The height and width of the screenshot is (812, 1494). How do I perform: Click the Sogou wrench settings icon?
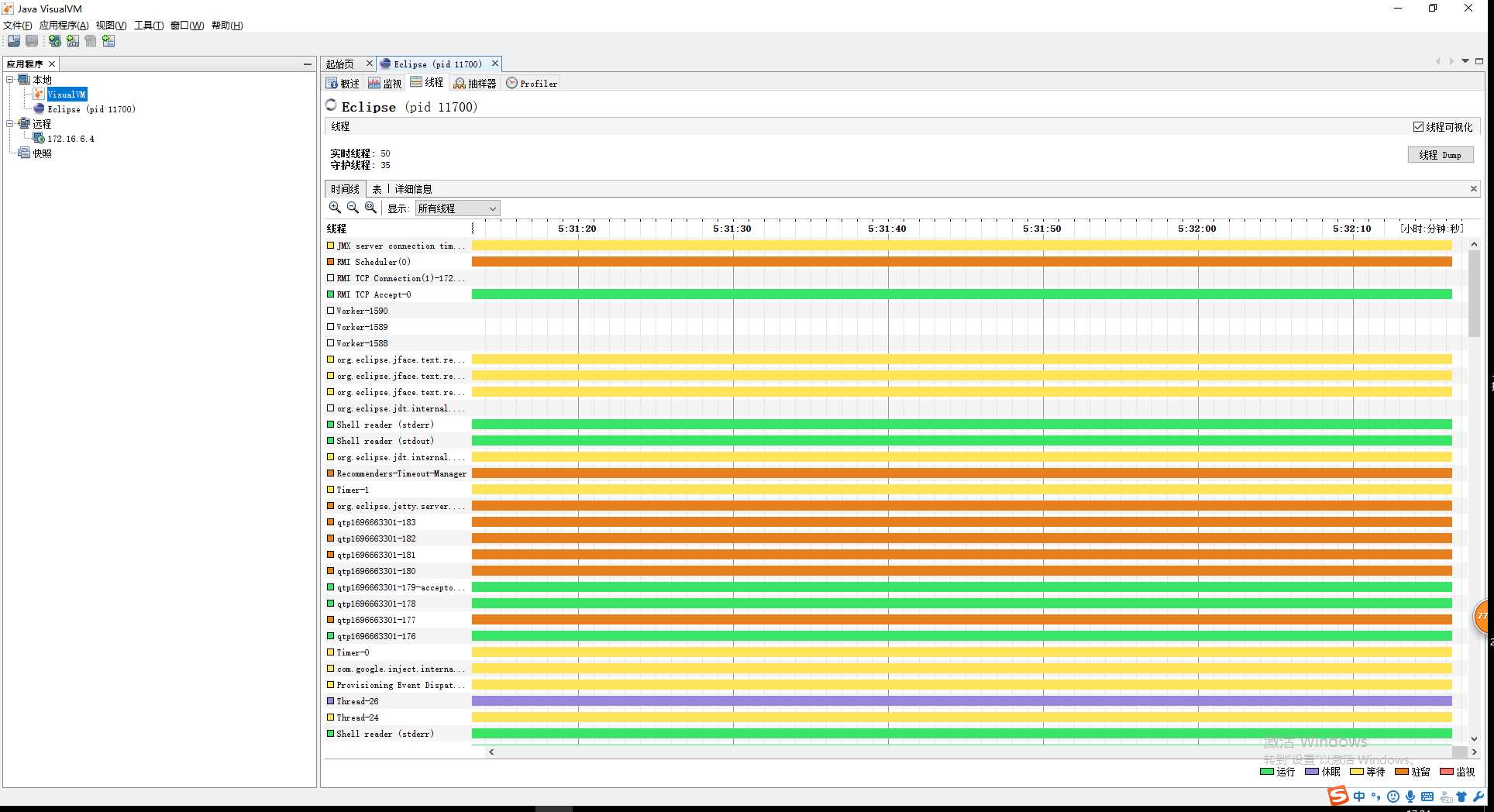[1479, 797]
